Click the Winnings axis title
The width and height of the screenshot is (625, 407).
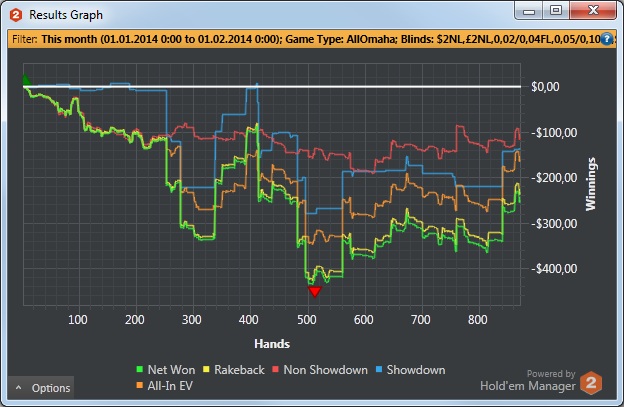coord(590,184)
